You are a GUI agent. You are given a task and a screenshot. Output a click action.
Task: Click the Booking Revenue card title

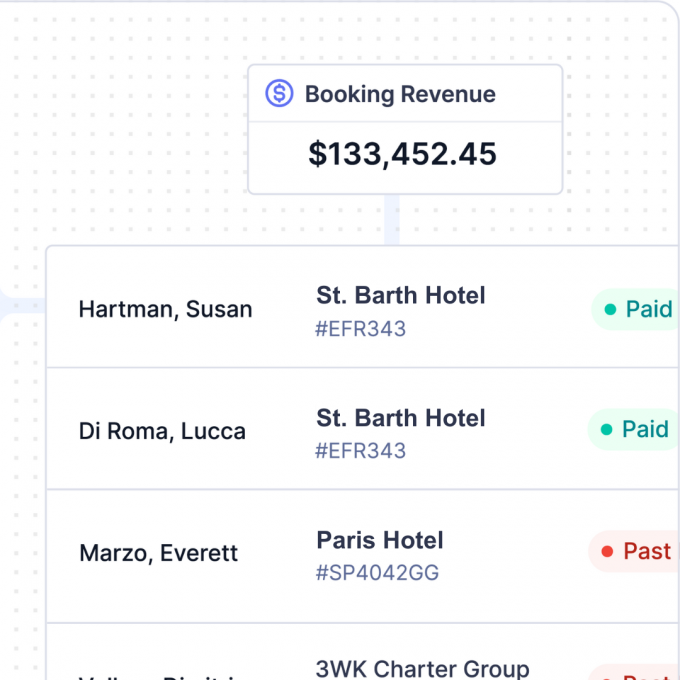[x=400, y=95]
